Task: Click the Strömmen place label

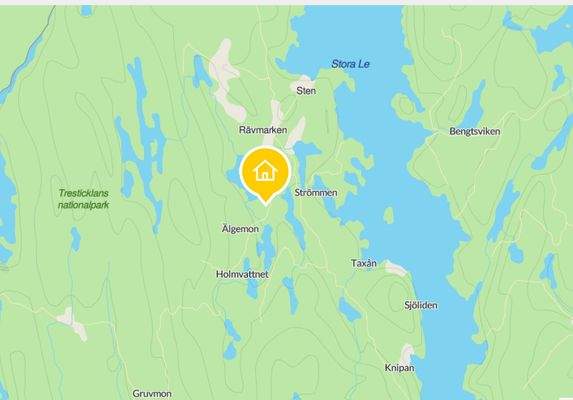Action: click(316, 193)
